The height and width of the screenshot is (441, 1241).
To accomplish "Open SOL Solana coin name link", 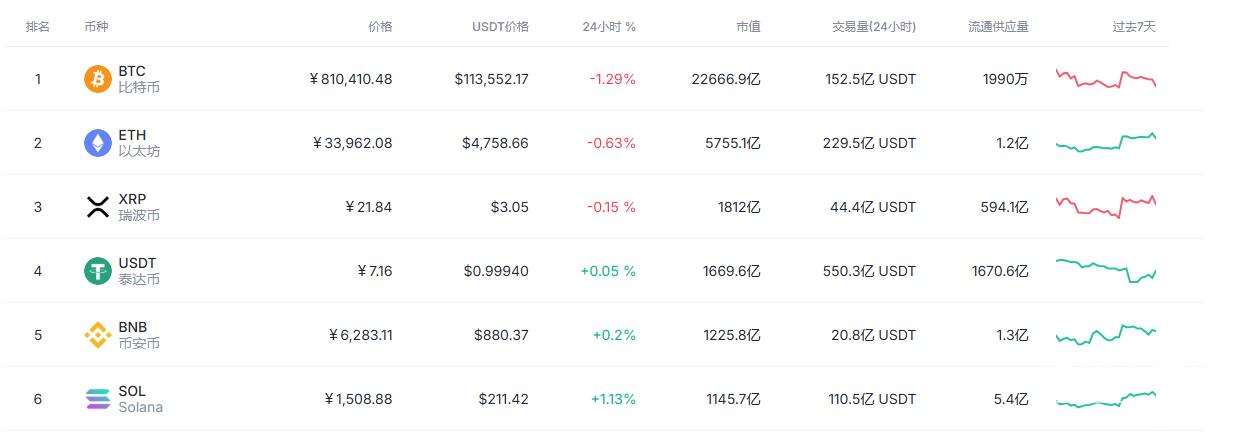I will (x=140, y=399).
